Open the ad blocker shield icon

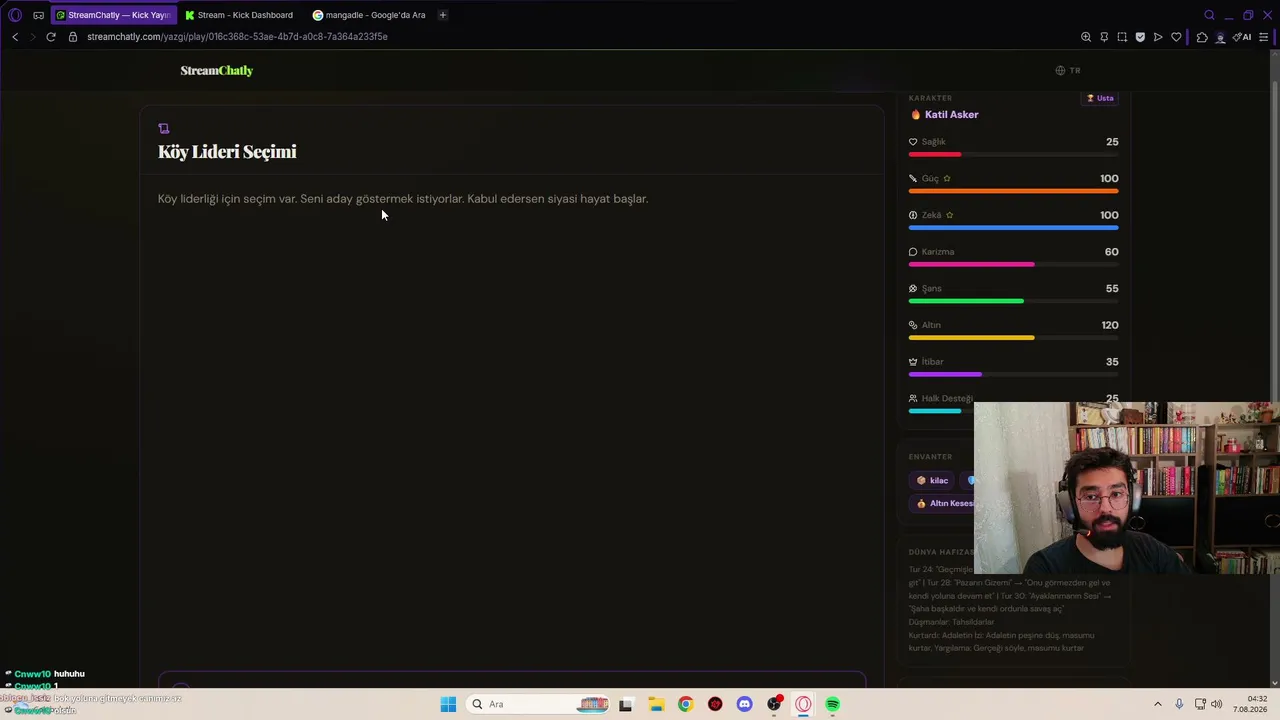click(x=1140, y=37)
